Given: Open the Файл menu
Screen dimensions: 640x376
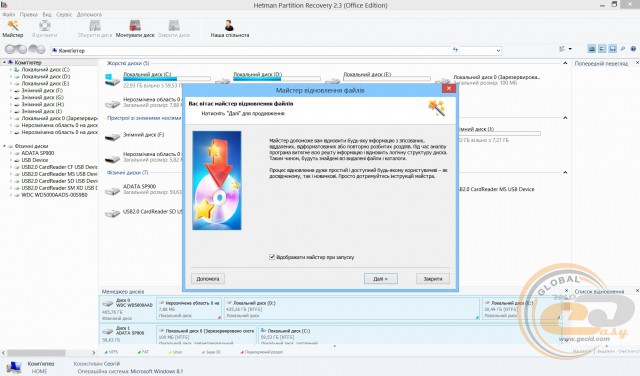Looking at the screenshot, I should click(x=8, y=14).
